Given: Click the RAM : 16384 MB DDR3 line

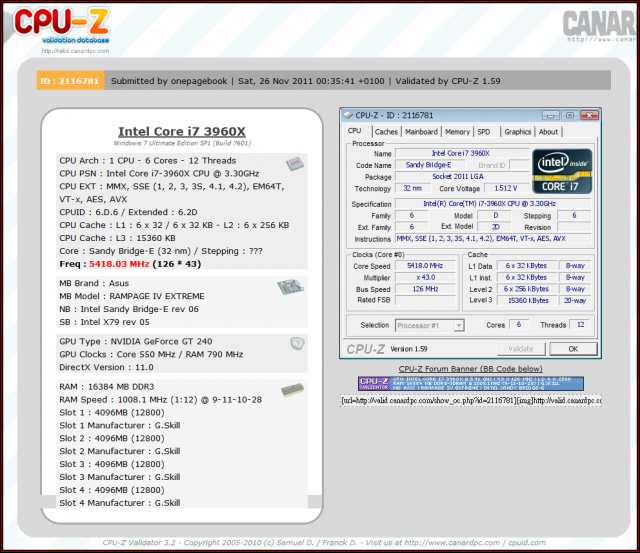Looking at the screenshot, I should tap(109, 387).
